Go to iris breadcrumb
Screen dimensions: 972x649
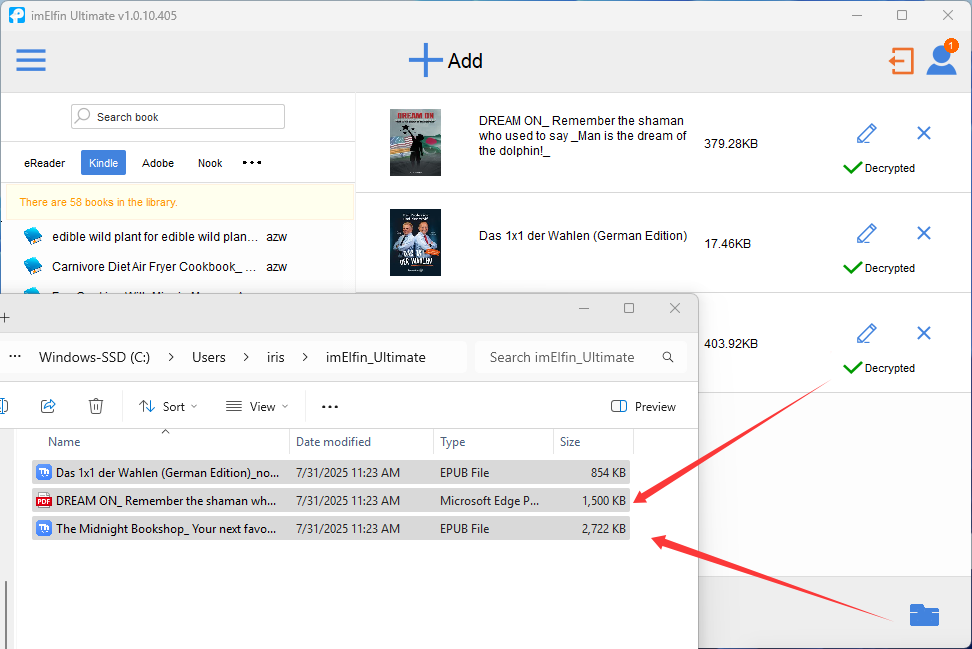click(275, 357)
